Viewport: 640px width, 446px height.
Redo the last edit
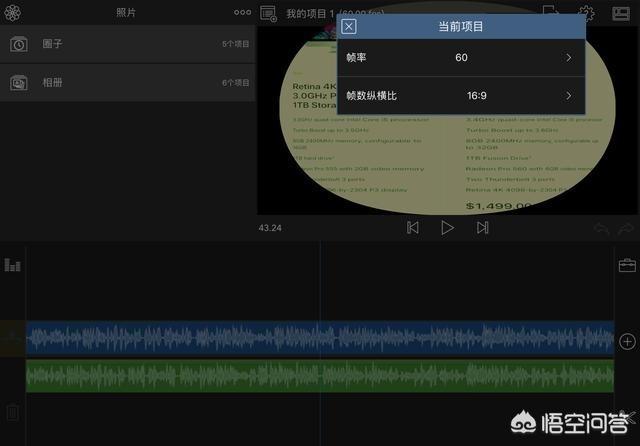(626, 229)
